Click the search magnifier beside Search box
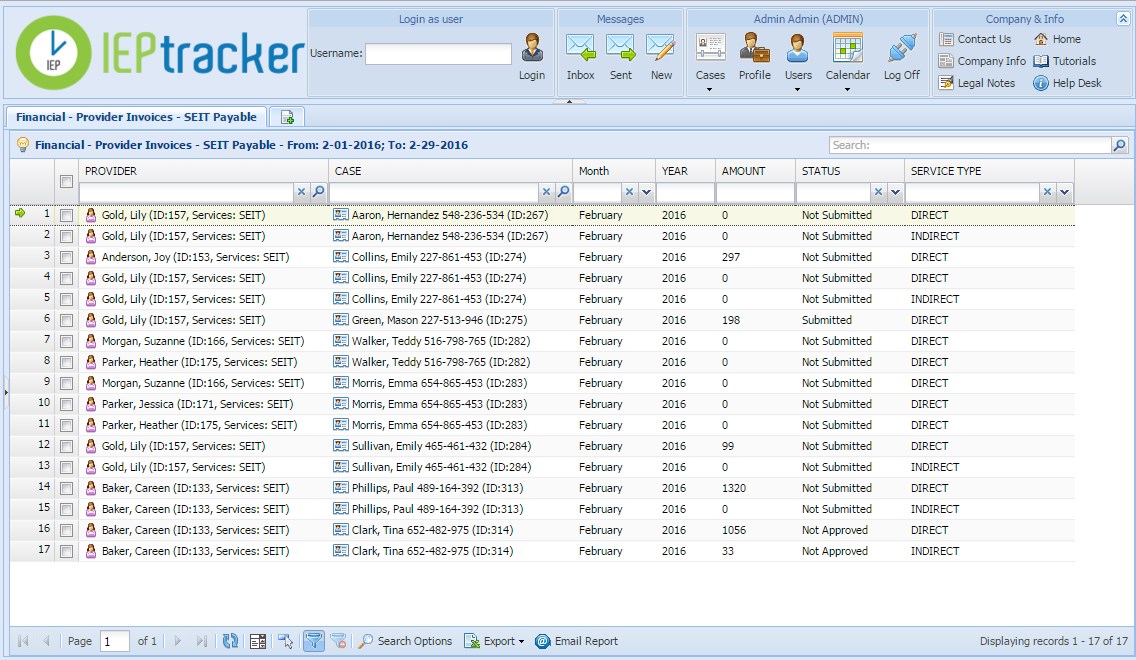This screenshot has height=660, width=1136. (x=1119, y=145)
